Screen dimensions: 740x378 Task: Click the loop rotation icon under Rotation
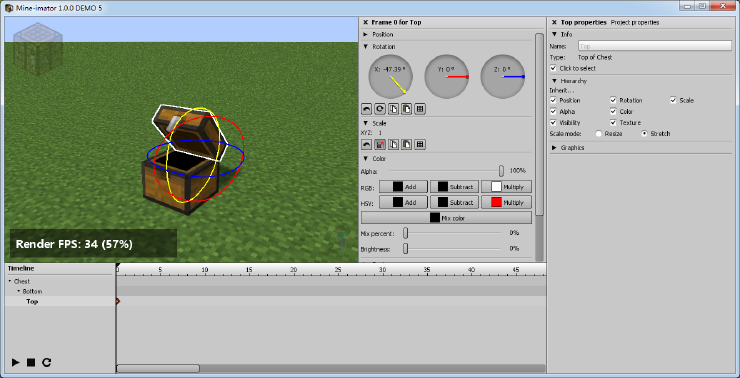click(379, 109)
